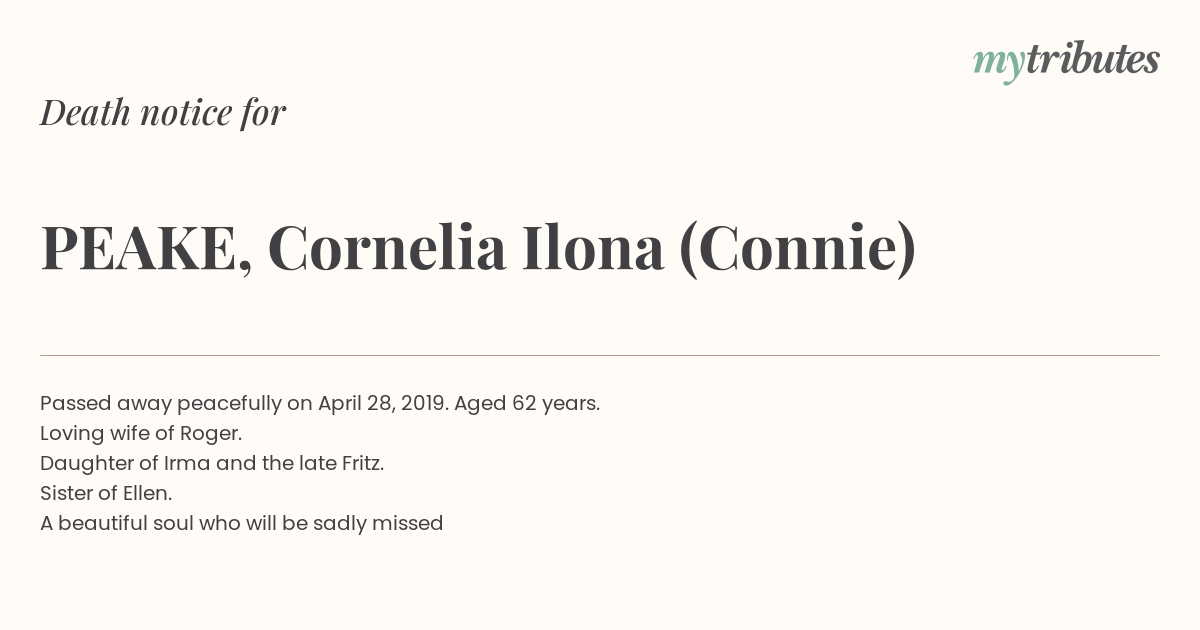Click the 'Passed away peacefully' line
The image size is (1200, 630).
tap(320, 403)
